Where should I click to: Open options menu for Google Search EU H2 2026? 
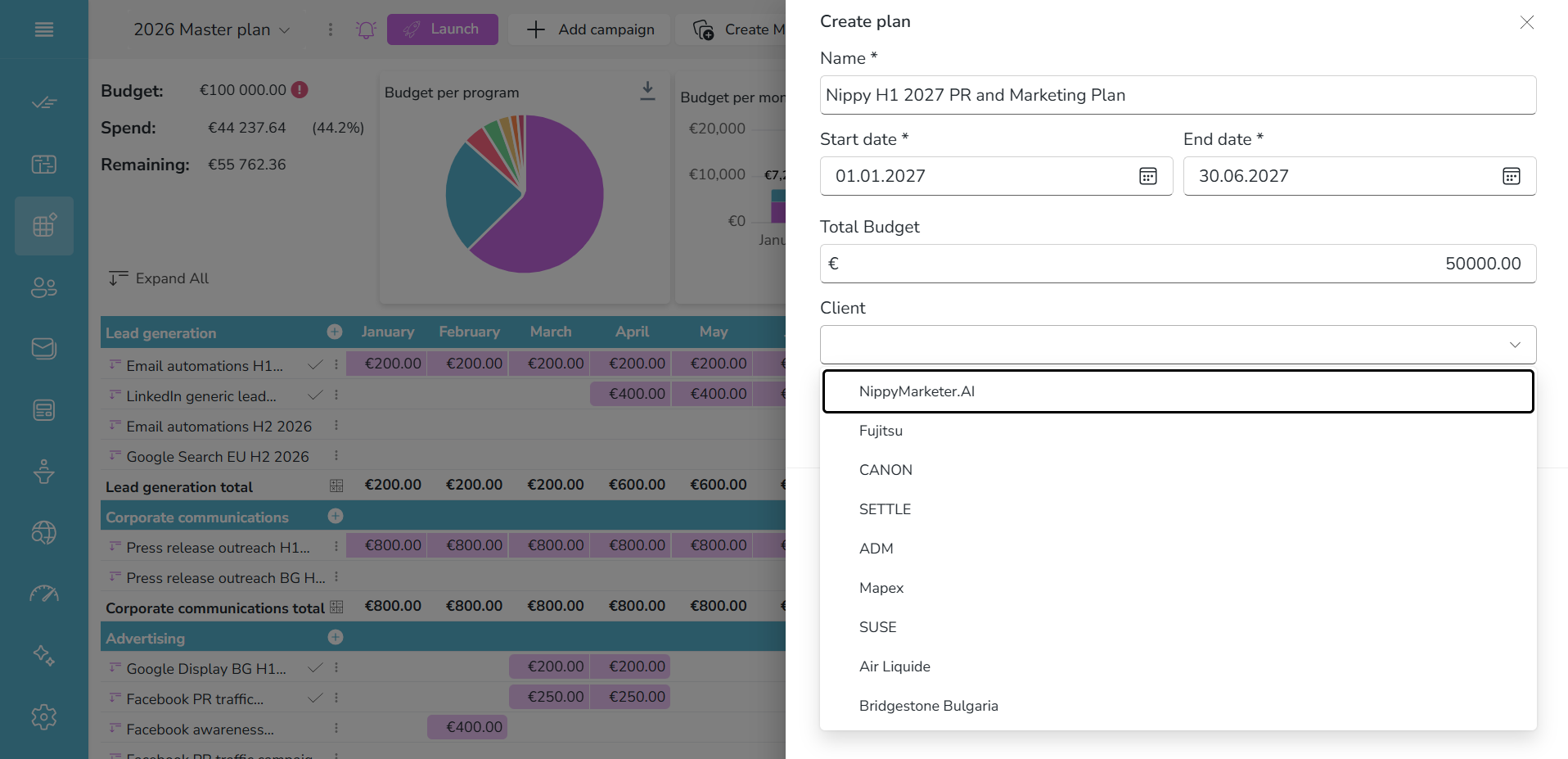(x=336, y=456)
